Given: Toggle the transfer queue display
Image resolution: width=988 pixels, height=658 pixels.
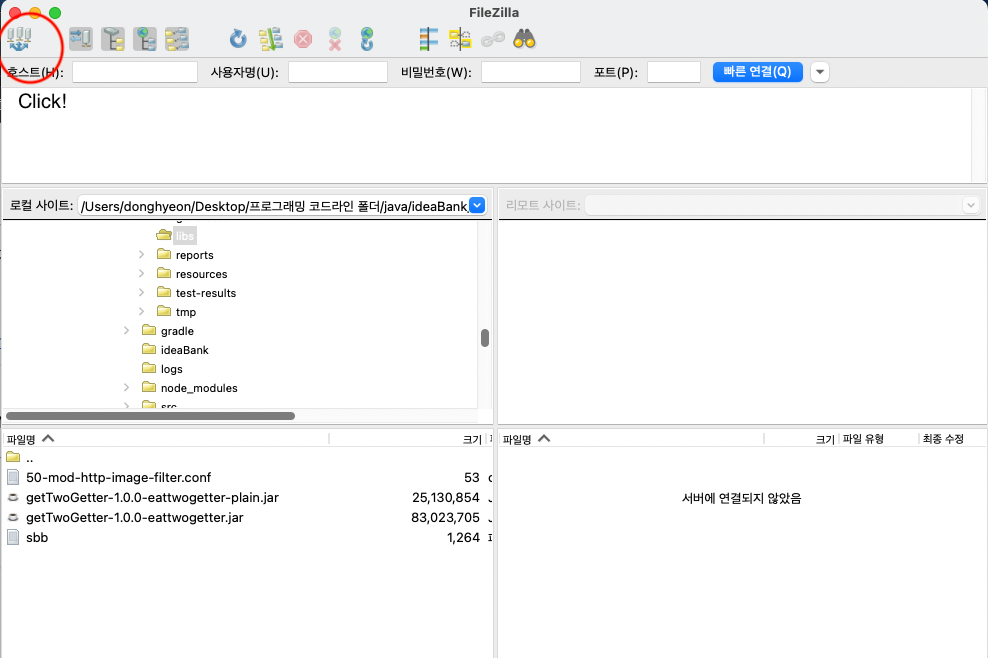Looking at the screenshot, I should tap(177, 39).
